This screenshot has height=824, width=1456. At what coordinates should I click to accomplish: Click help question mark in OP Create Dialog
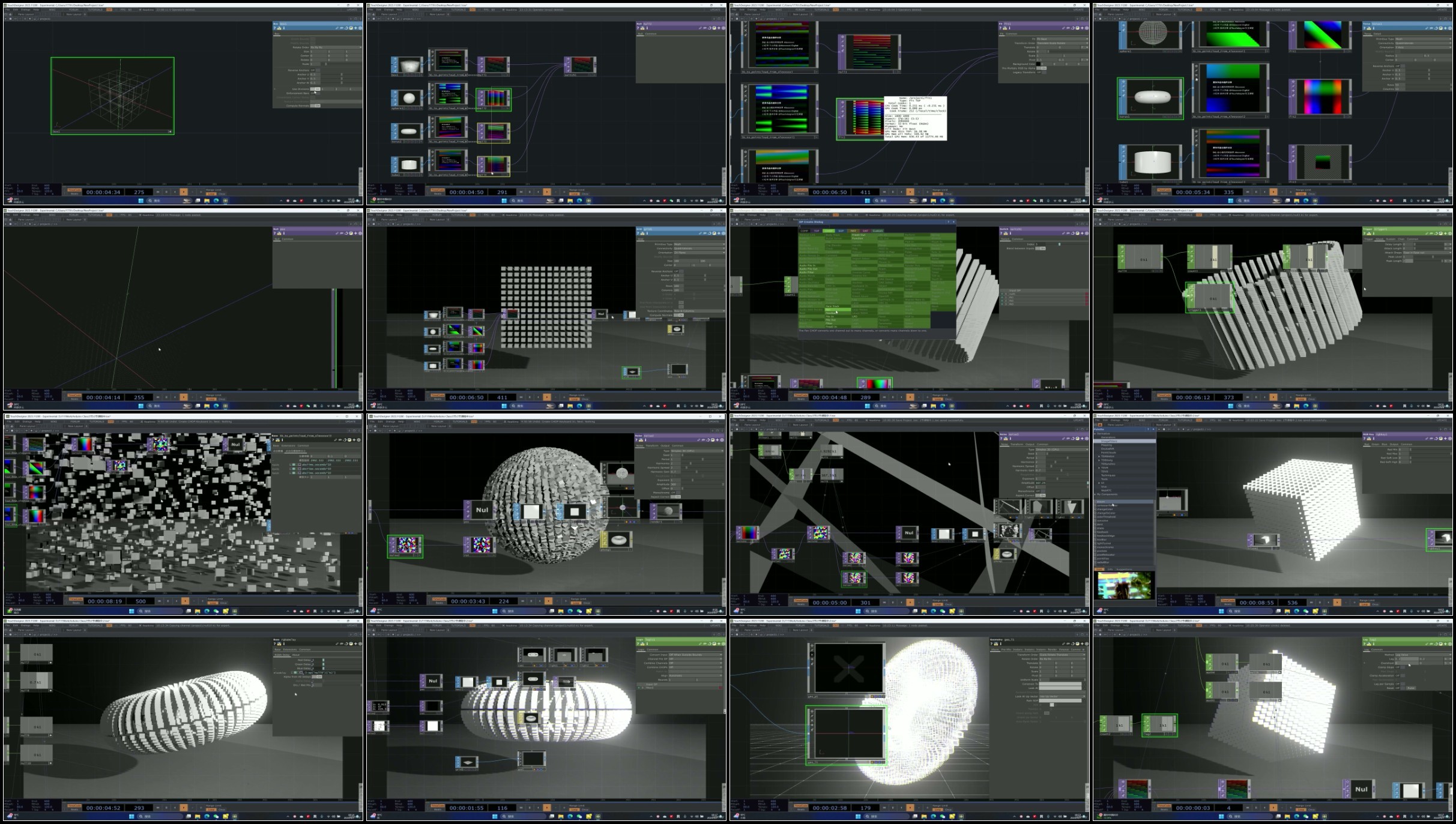pyautogui.click(x=948, y=222)
